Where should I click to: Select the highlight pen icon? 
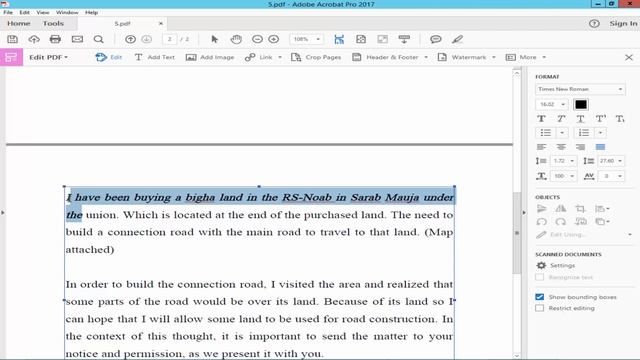[x=458, y=39]
